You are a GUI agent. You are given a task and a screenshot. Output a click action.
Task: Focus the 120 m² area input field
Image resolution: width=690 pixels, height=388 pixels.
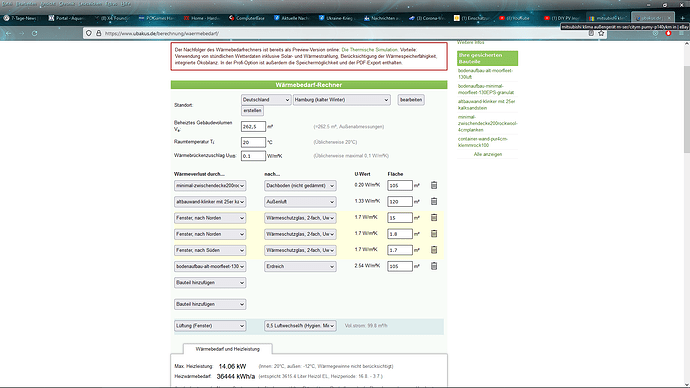click(400, 202)
